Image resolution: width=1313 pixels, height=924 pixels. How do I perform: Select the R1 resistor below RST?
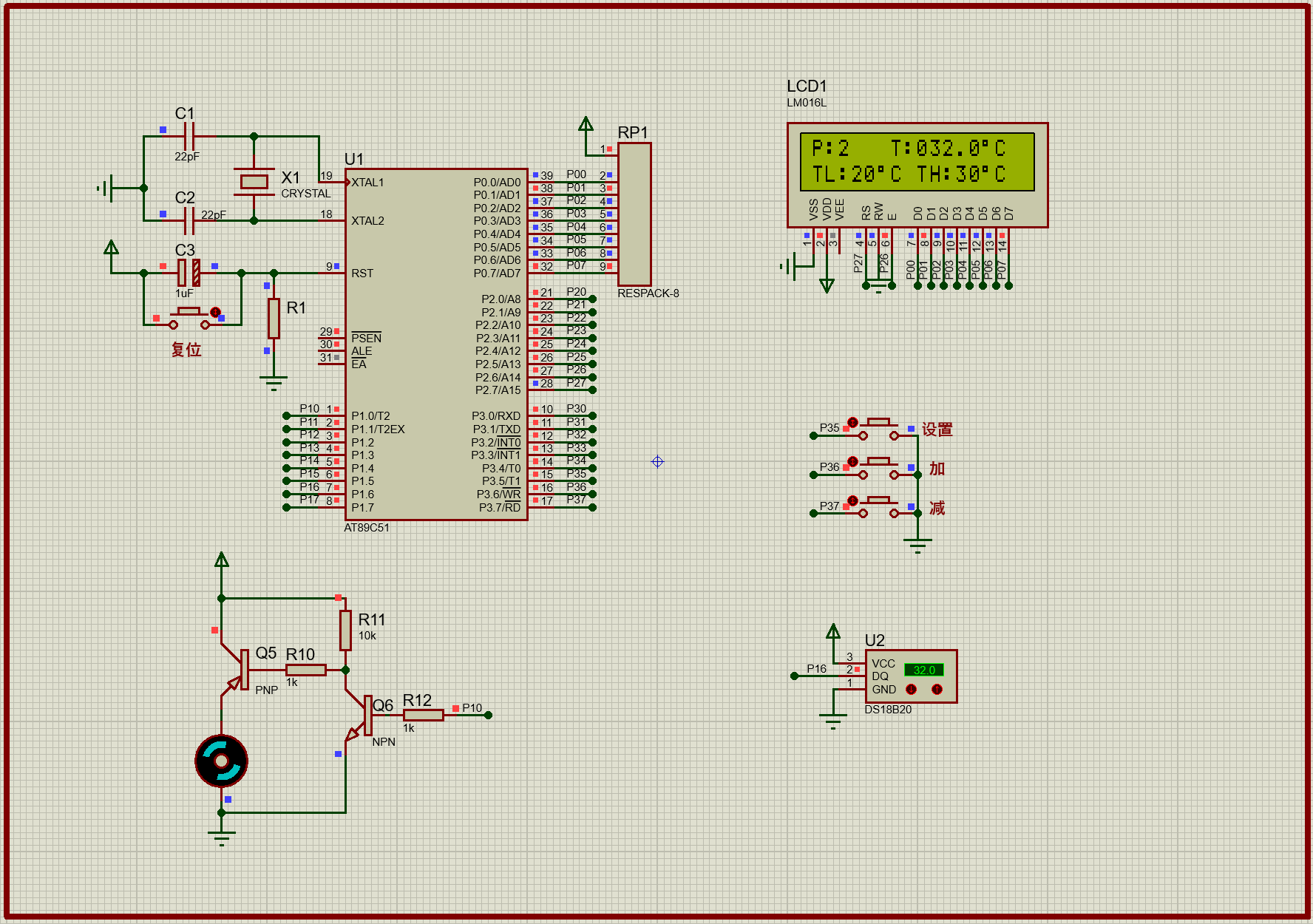pyautogui.click(x=274, y=318)
